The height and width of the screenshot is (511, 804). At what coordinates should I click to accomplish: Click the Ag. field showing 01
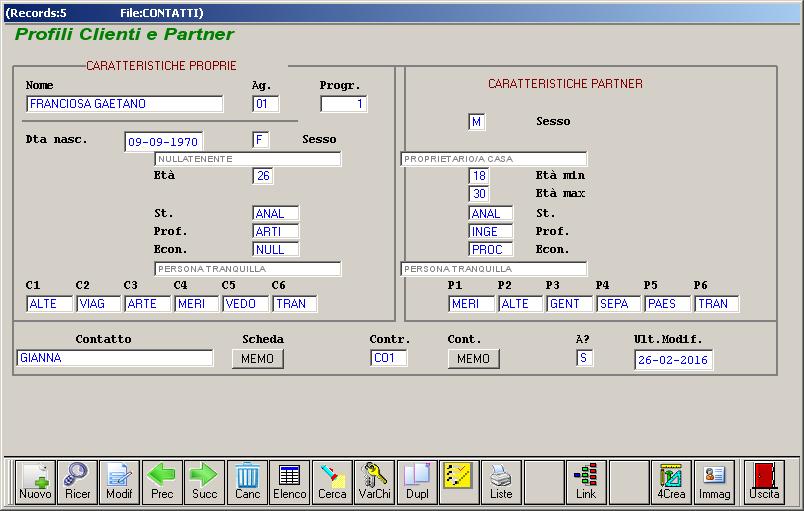266,104
